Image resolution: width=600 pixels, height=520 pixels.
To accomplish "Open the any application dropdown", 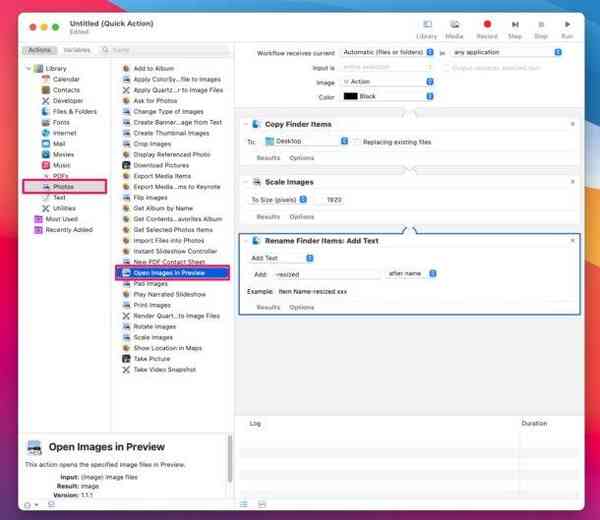I will pos(506,52).
